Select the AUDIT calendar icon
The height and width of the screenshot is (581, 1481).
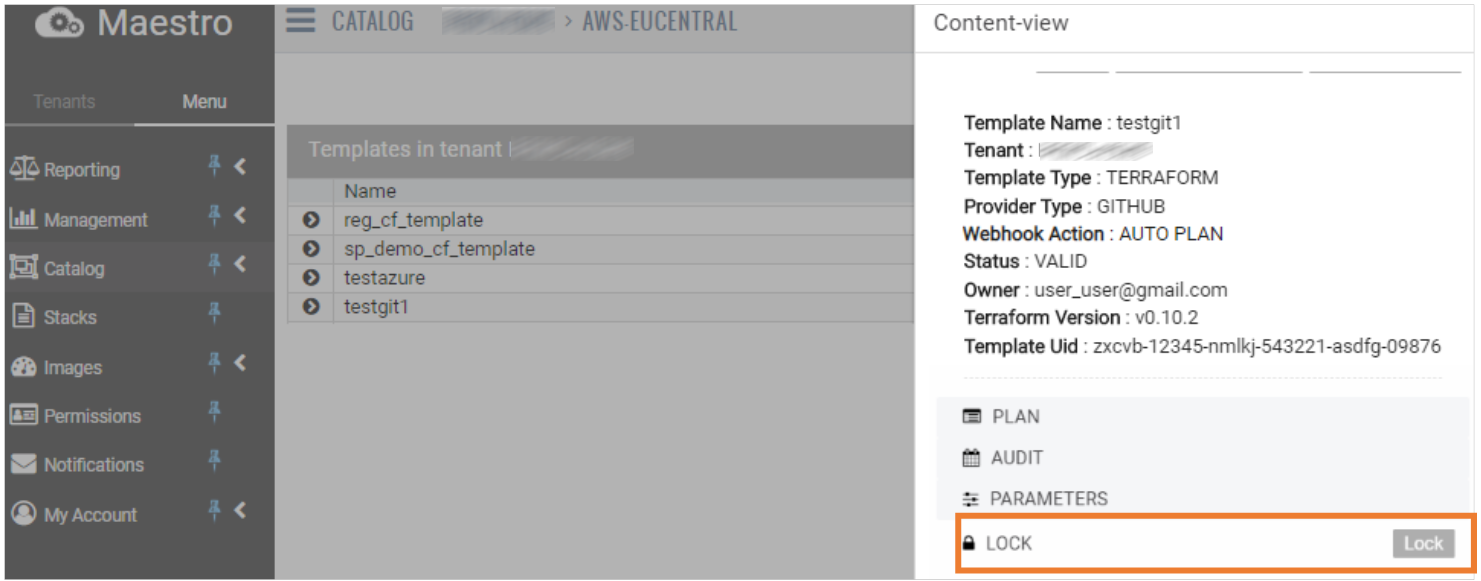click(972, 458)
